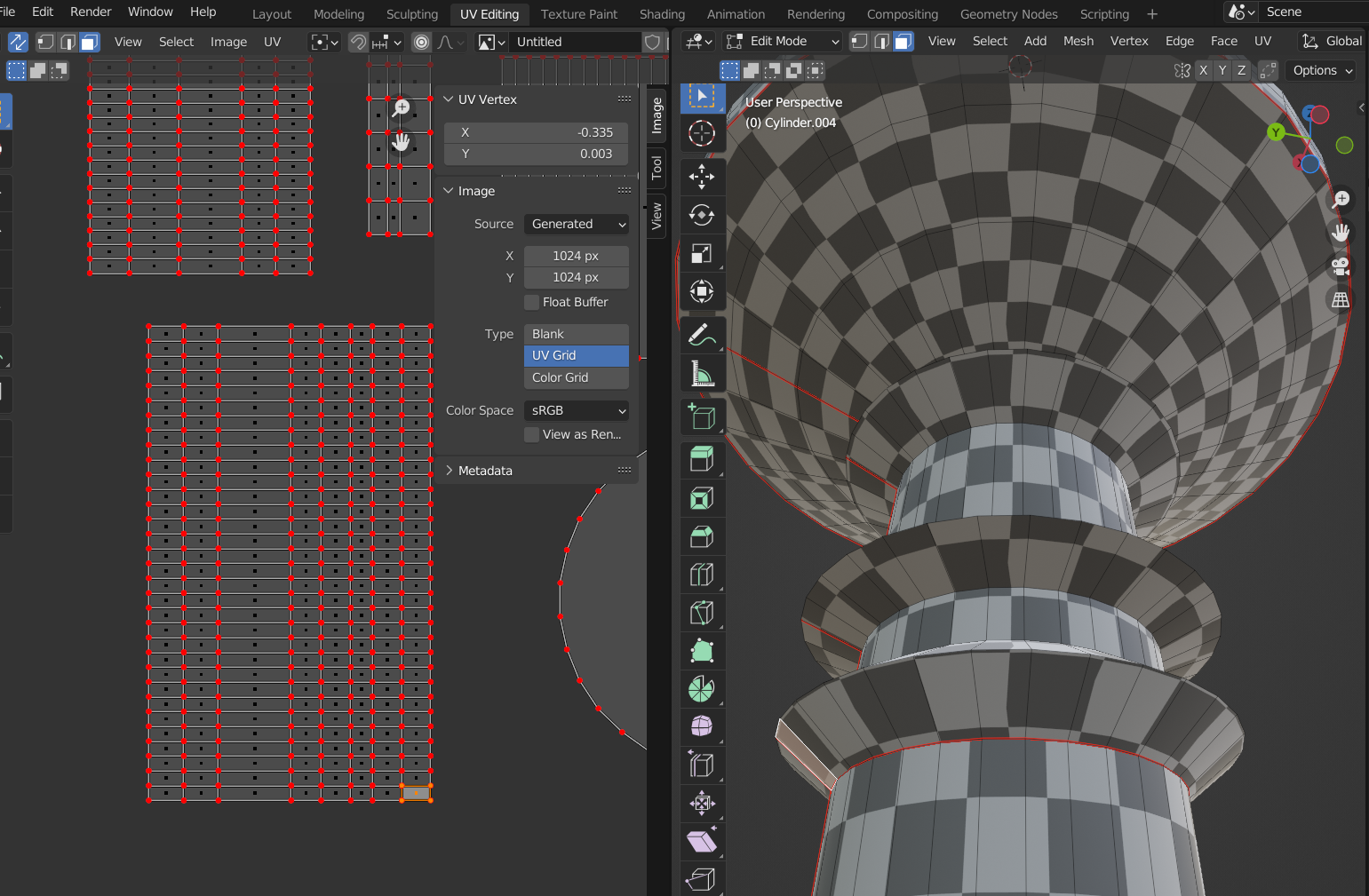Select the Cursor tool in 3D viewport toolbar

pyautogui.click(x=702, y=133)
